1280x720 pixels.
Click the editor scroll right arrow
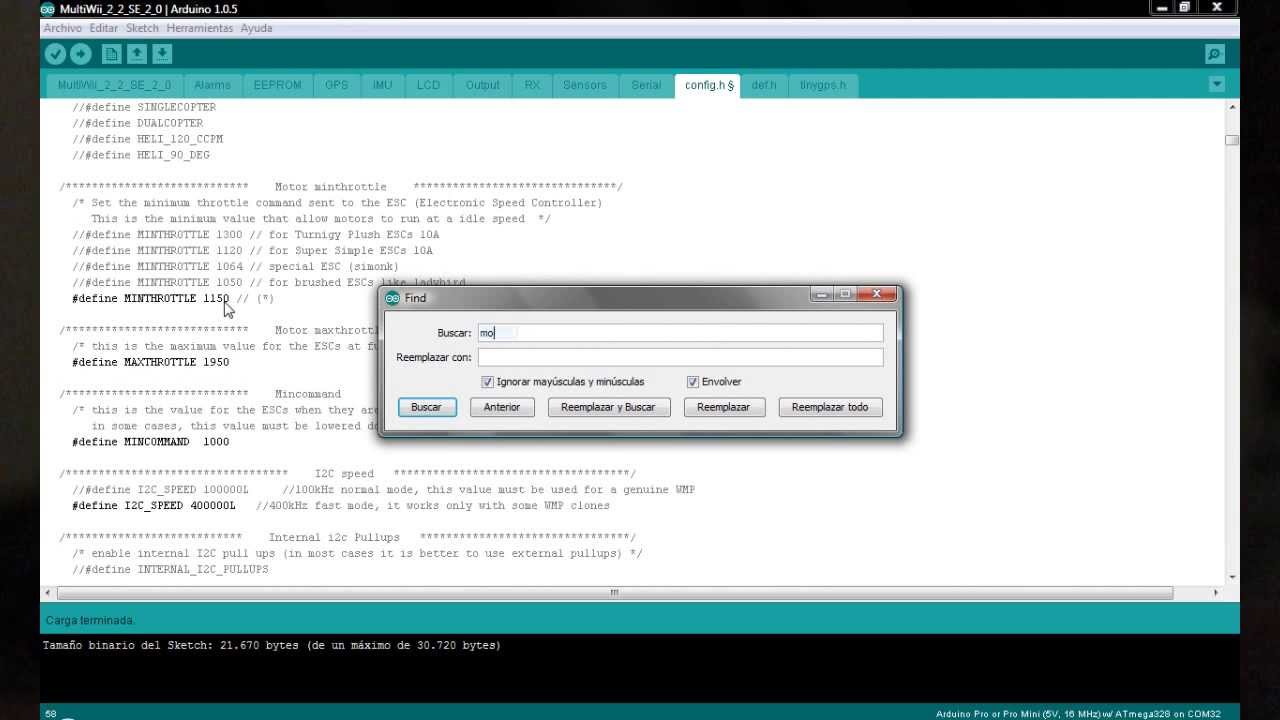[1216, 593]
